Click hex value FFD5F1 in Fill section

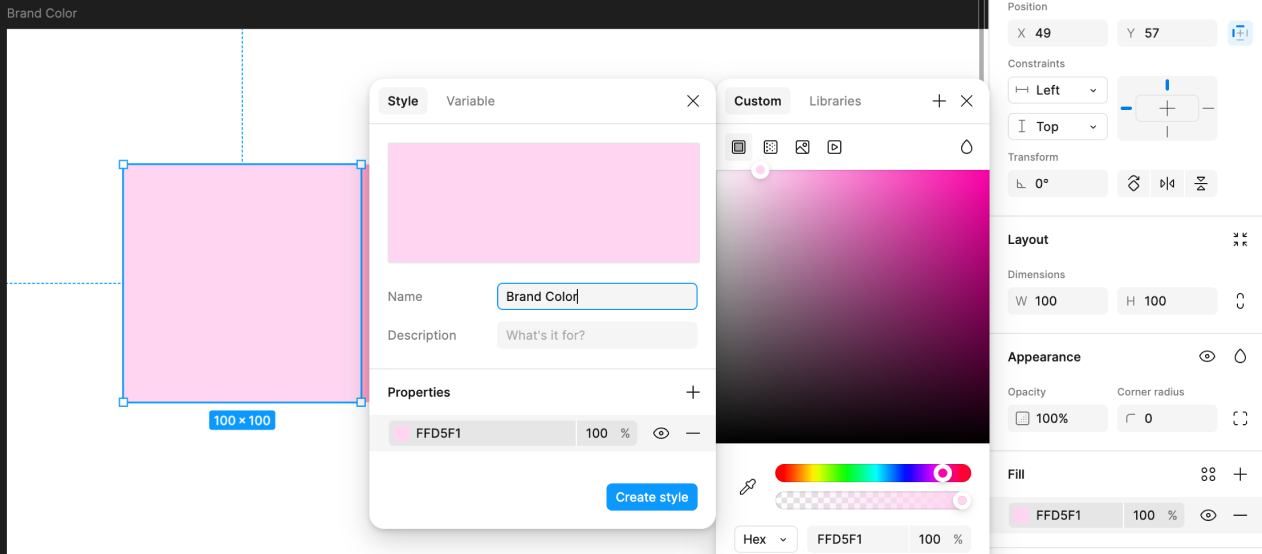coord(1058,515)
